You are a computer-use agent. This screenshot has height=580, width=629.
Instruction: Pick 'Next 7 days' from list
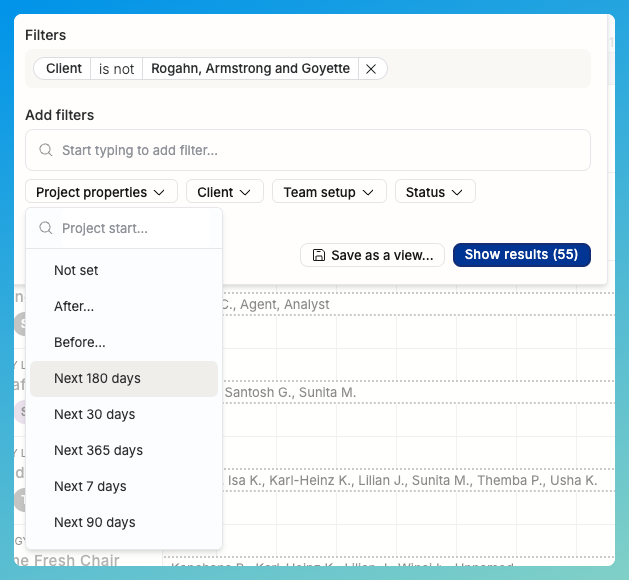90,486
